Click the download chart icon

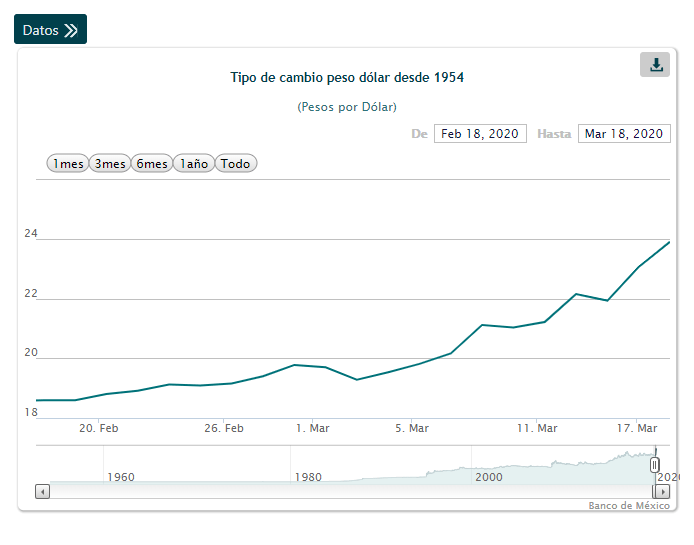[655, 65]
